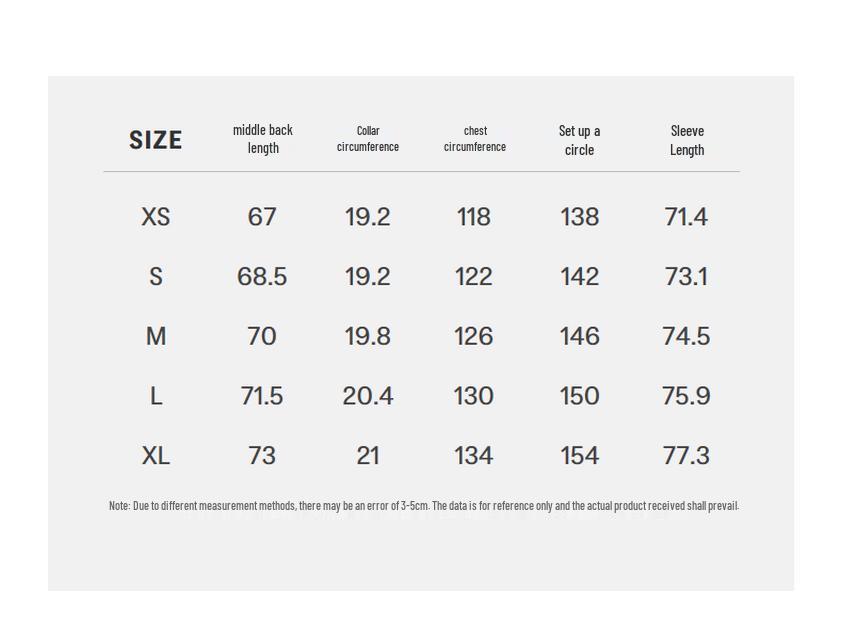Click the chest circumference header

(x=475, y=139)
